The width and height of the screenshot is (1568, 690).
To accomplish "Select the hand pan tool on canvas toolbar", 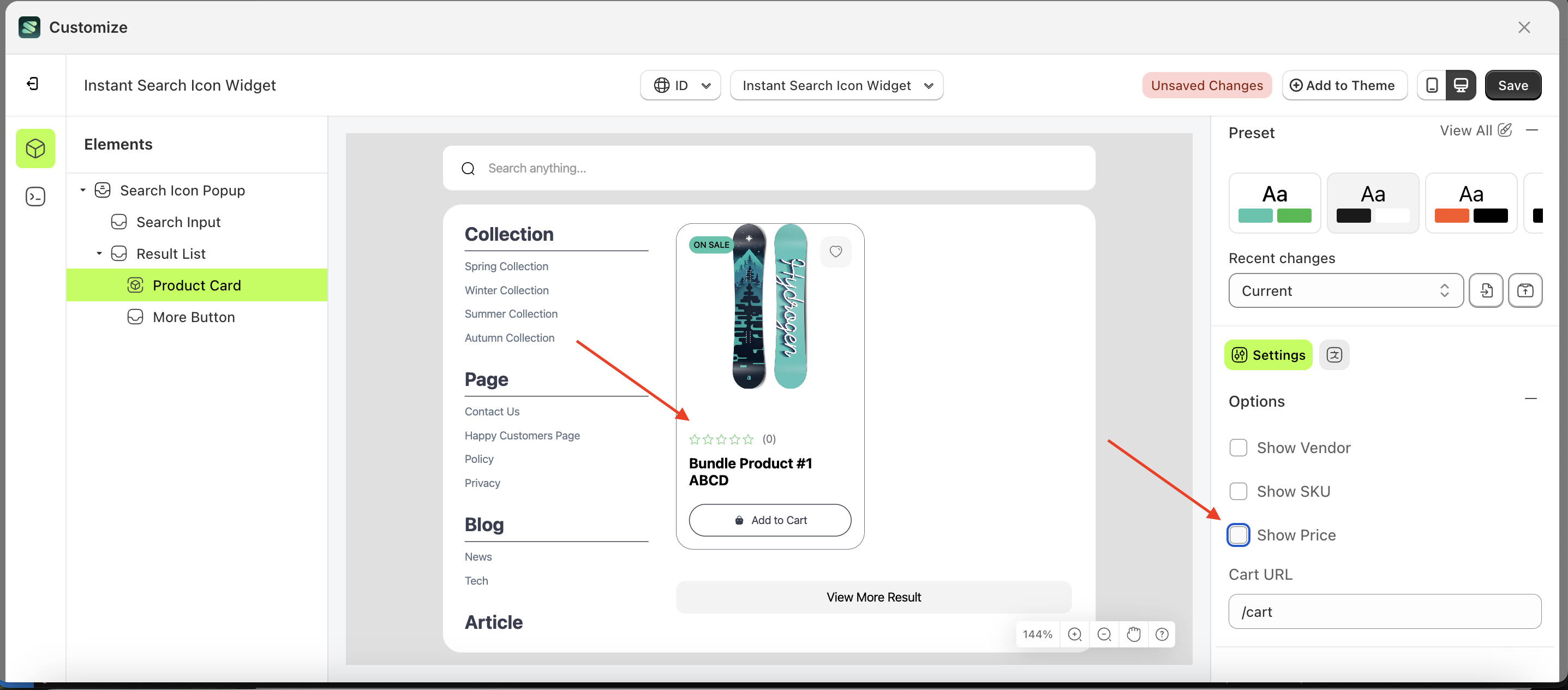I will pos(1133,634).
